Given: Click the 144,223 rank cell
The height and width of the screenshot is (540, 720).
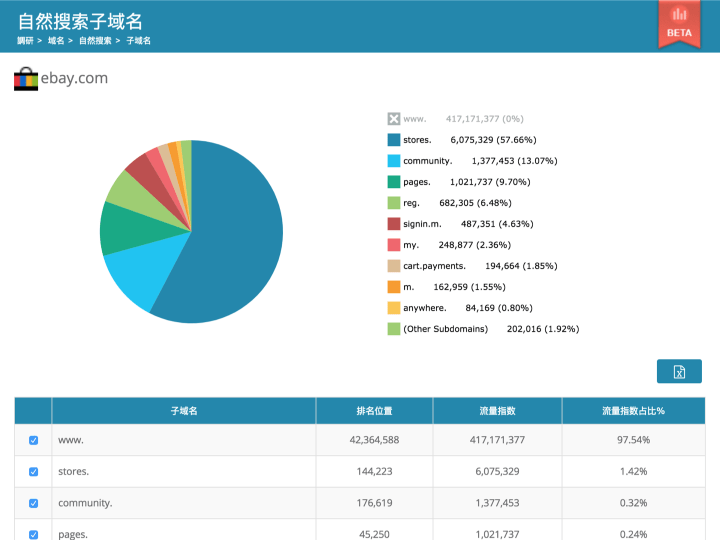Looking at the screenshot, I should (x=374, y=472).
